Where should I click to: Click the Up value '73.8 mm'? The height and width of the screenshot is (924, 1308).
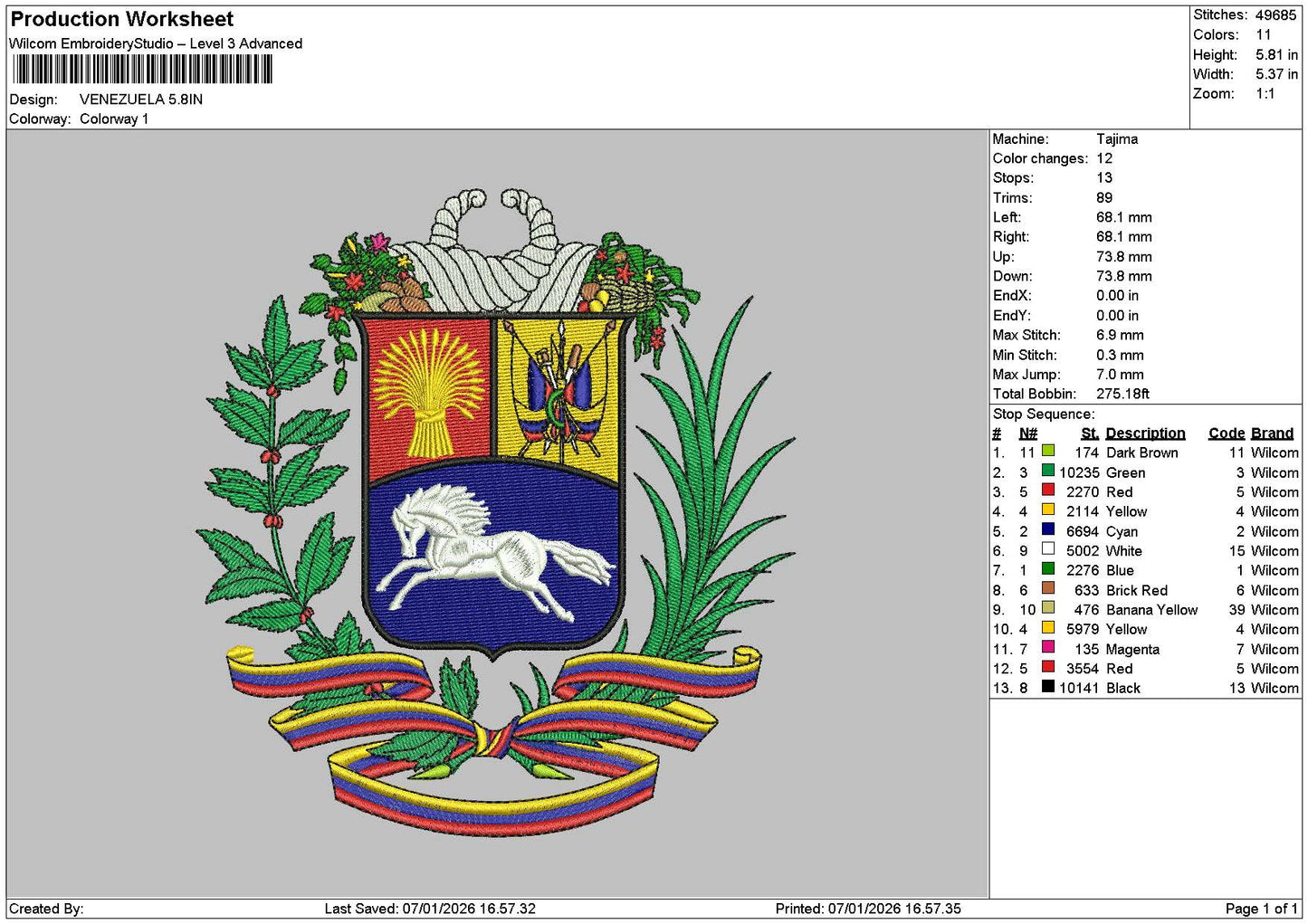click(x=1124, y=256)
